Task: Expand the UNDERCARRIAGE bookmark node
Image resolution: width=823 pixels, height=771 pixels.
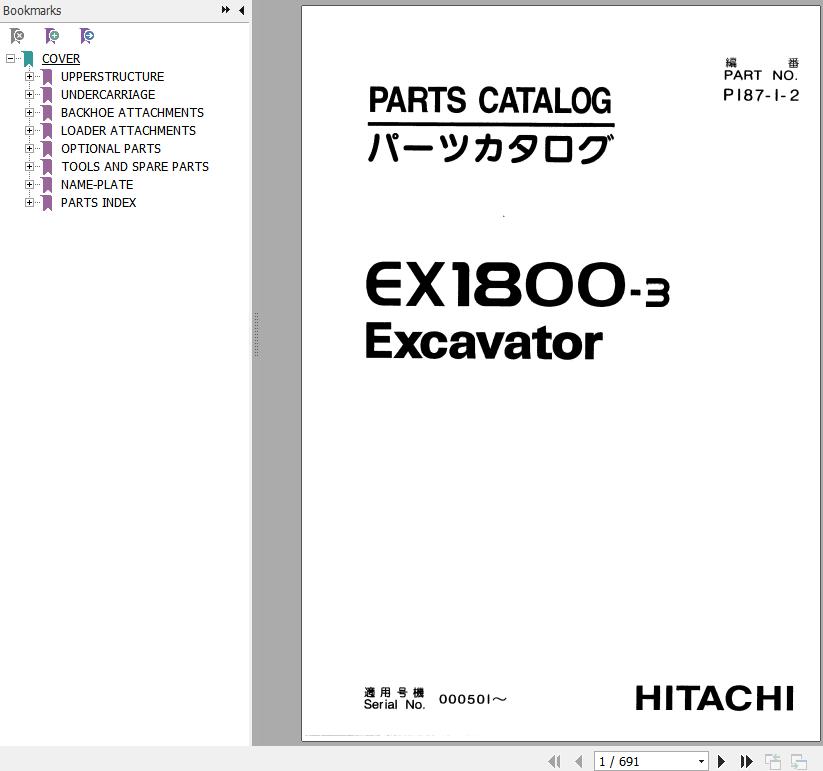Action: click(x=29, y=94)
